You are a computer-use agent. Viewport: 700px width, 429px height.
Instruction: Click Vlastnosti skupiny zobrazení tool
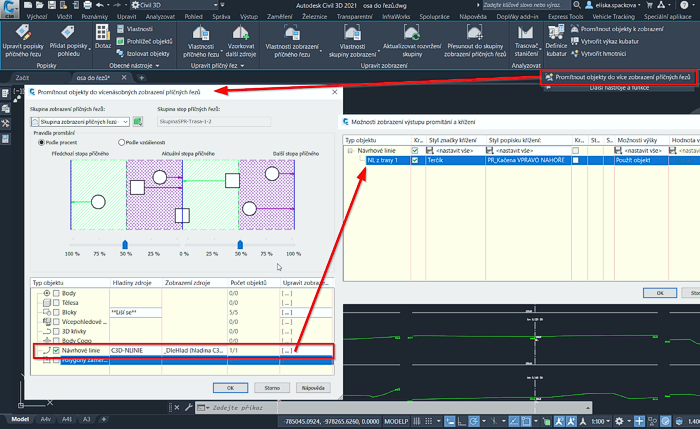click(352, 41)
